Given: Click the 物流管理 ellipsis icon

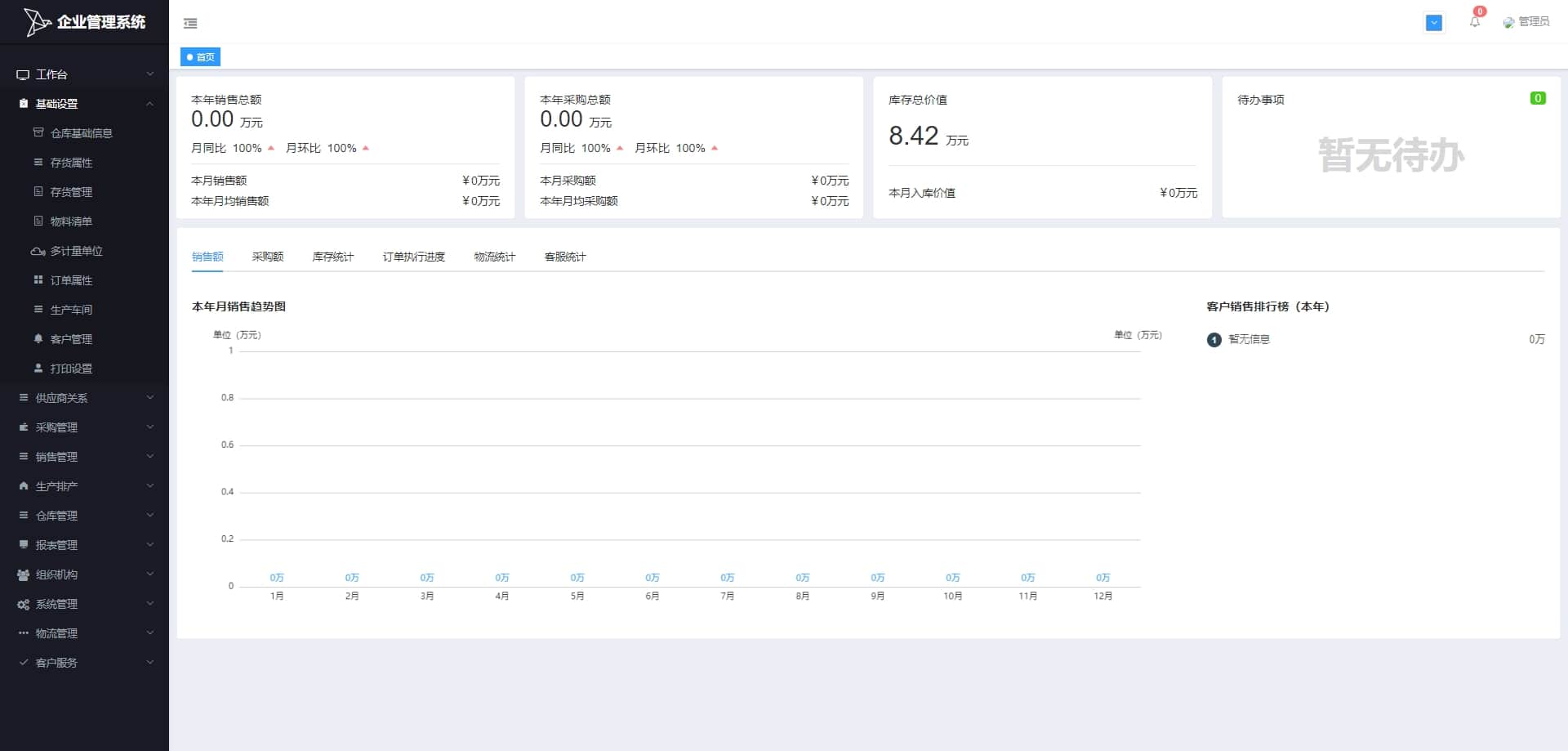Looking at the screenshot, I should click(24, 633).
